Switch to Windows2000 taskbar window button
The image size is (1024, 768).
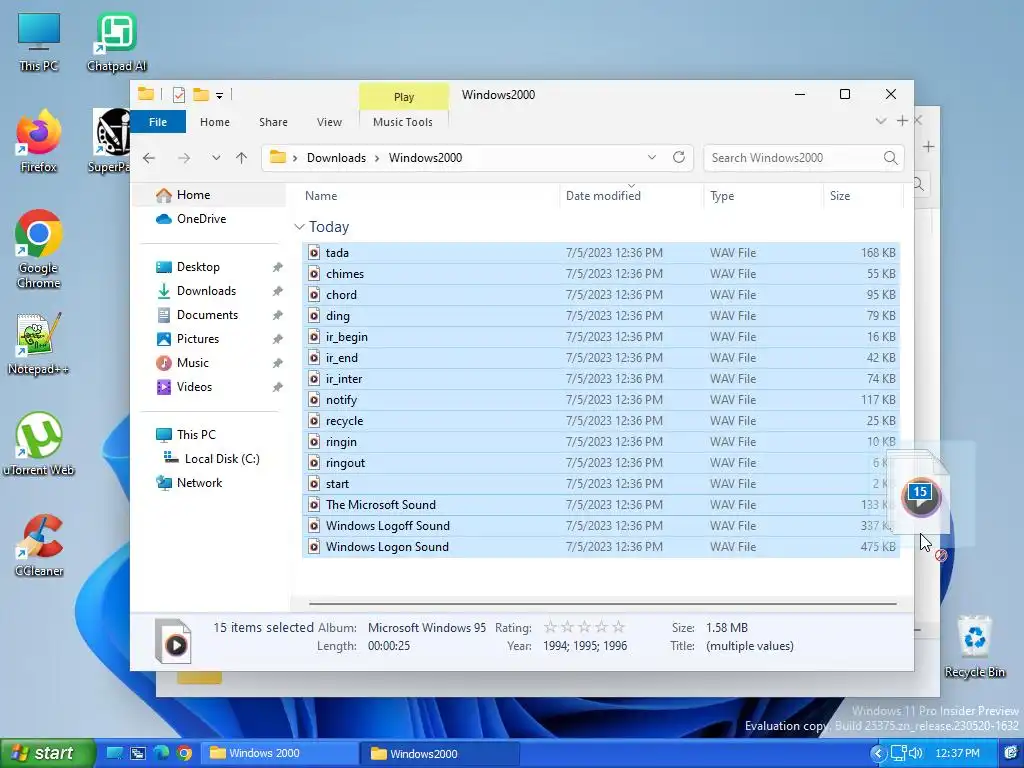point(439,753)
